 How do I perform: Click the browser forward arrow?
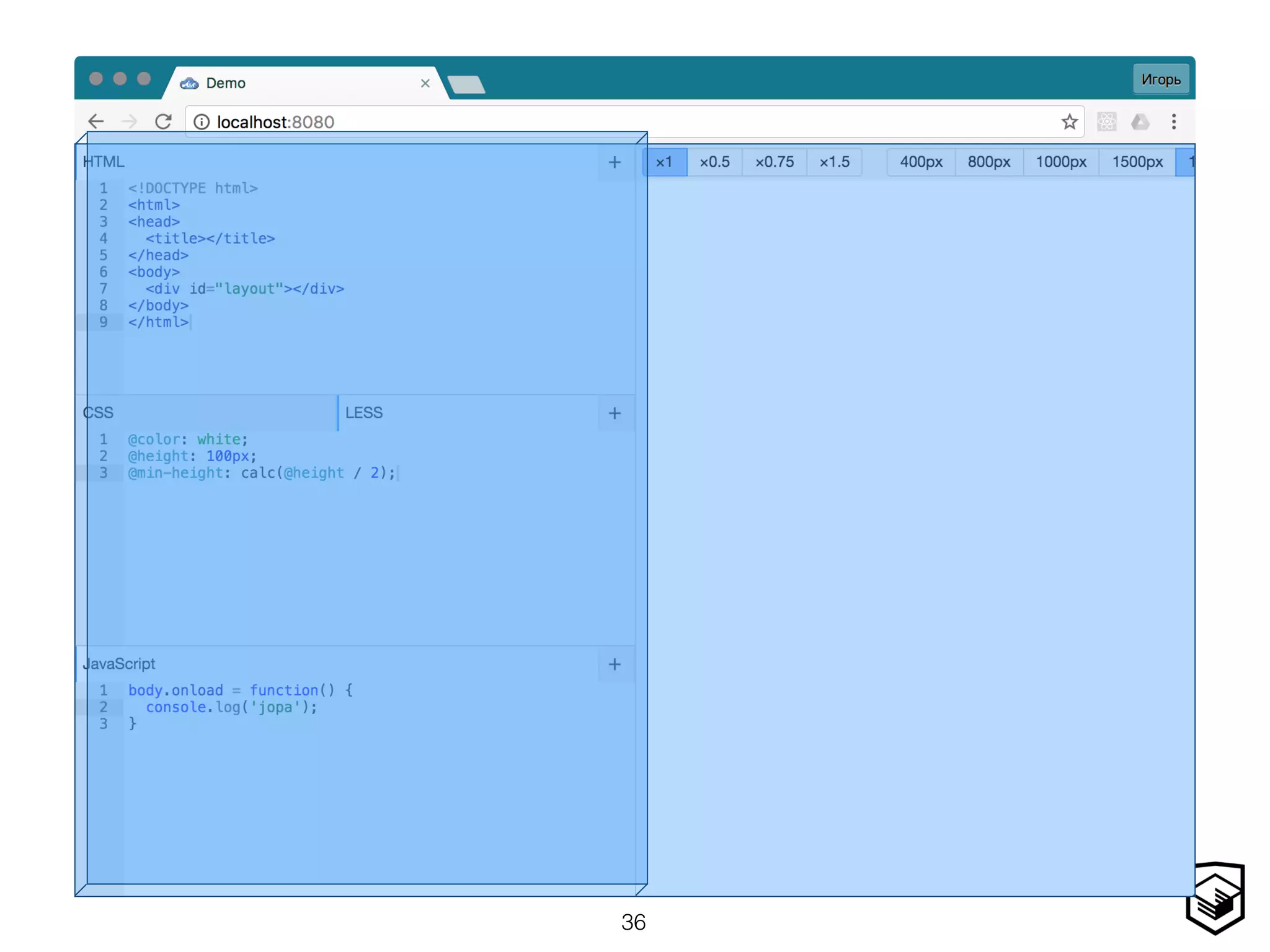(130, 121)
